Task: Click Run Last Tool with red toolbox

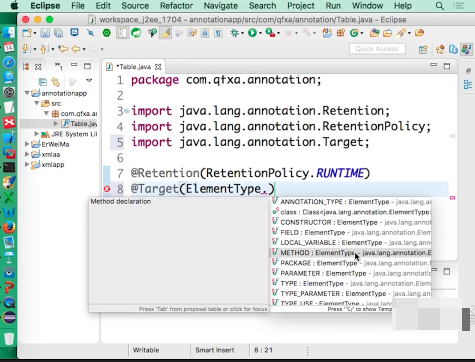Action: pos(270,33)
